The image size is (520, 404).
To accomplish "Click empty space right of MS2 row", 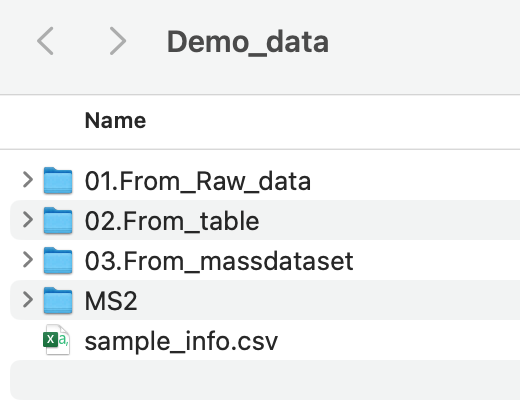I will tap(328, 300).
